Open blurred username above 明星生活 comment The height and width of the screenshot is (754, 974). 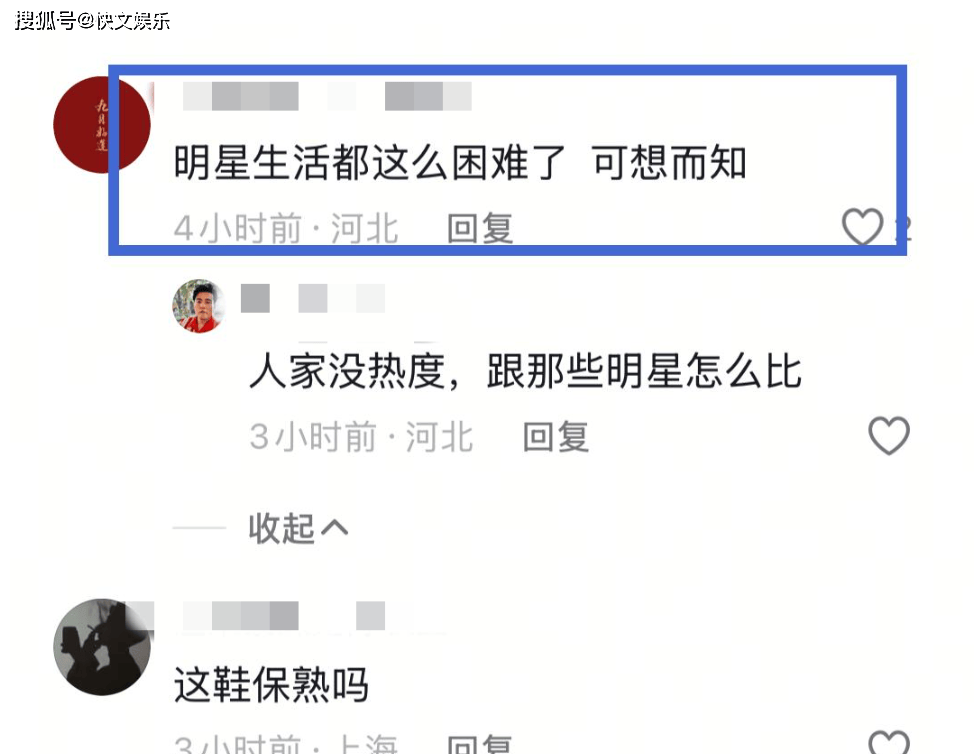pyautogui.click(x=327, y=96)
